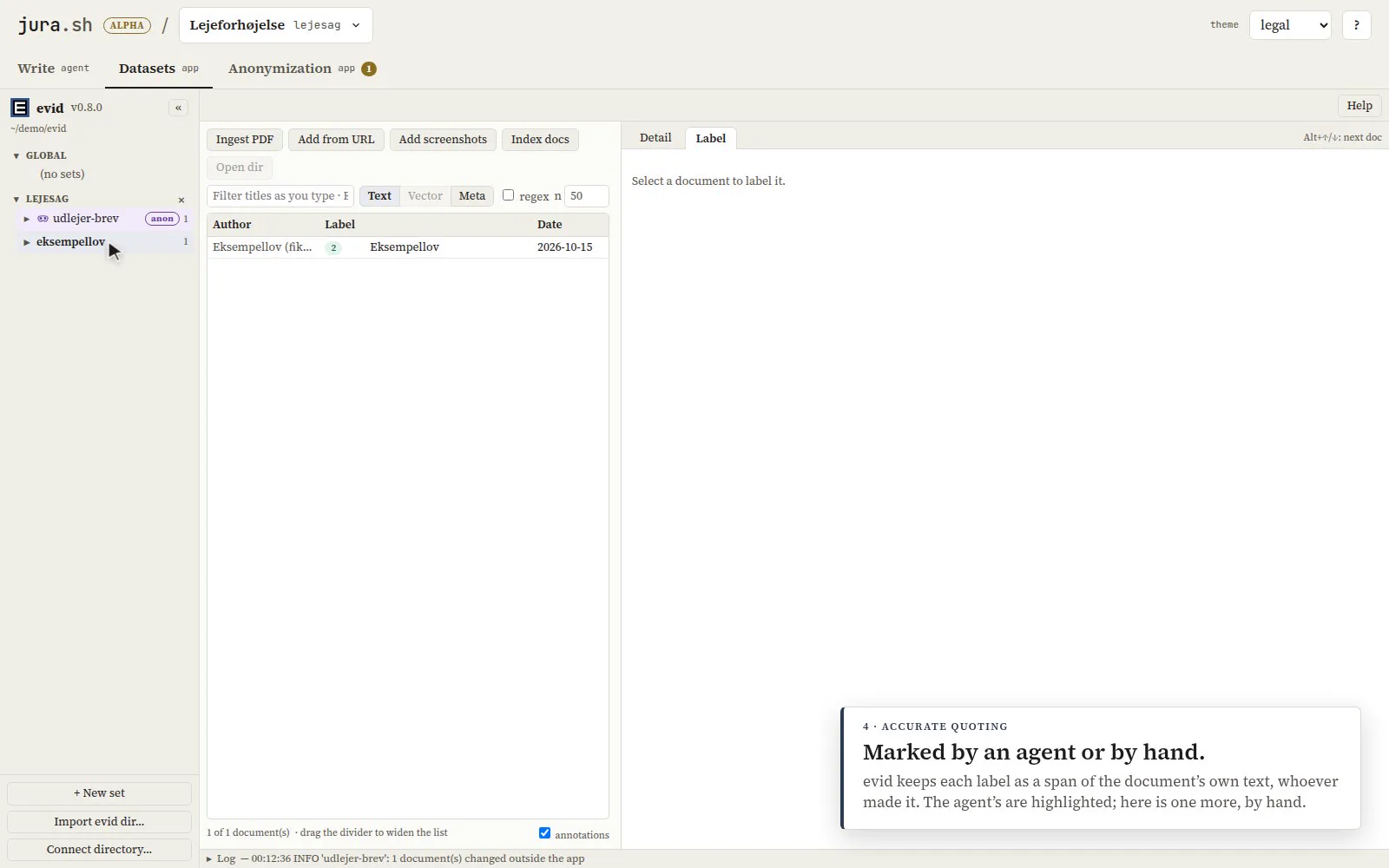
Task: Click the Anonymization notification badge 1
Action: pyautogui.click(x=369, y=69)
